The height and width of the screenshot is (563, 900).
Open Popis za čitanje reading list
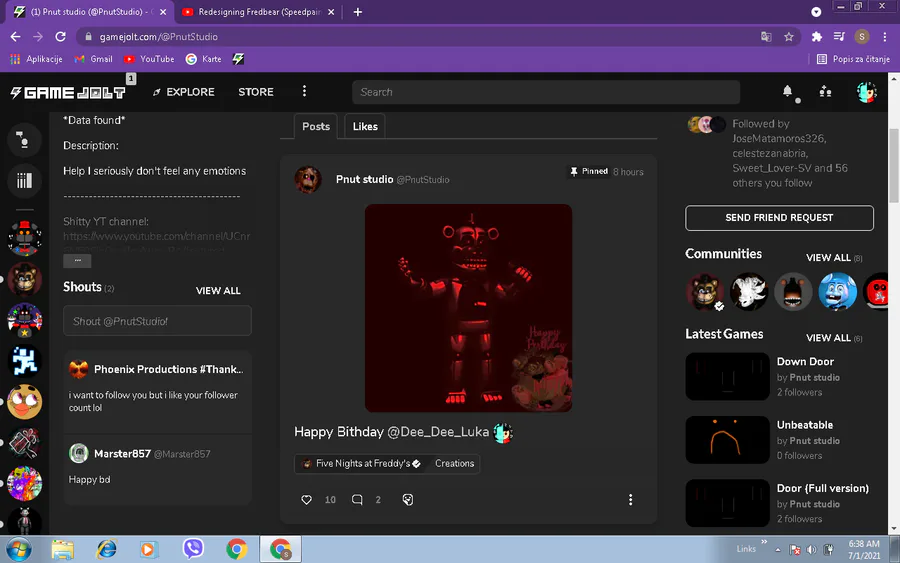[853, 59]
